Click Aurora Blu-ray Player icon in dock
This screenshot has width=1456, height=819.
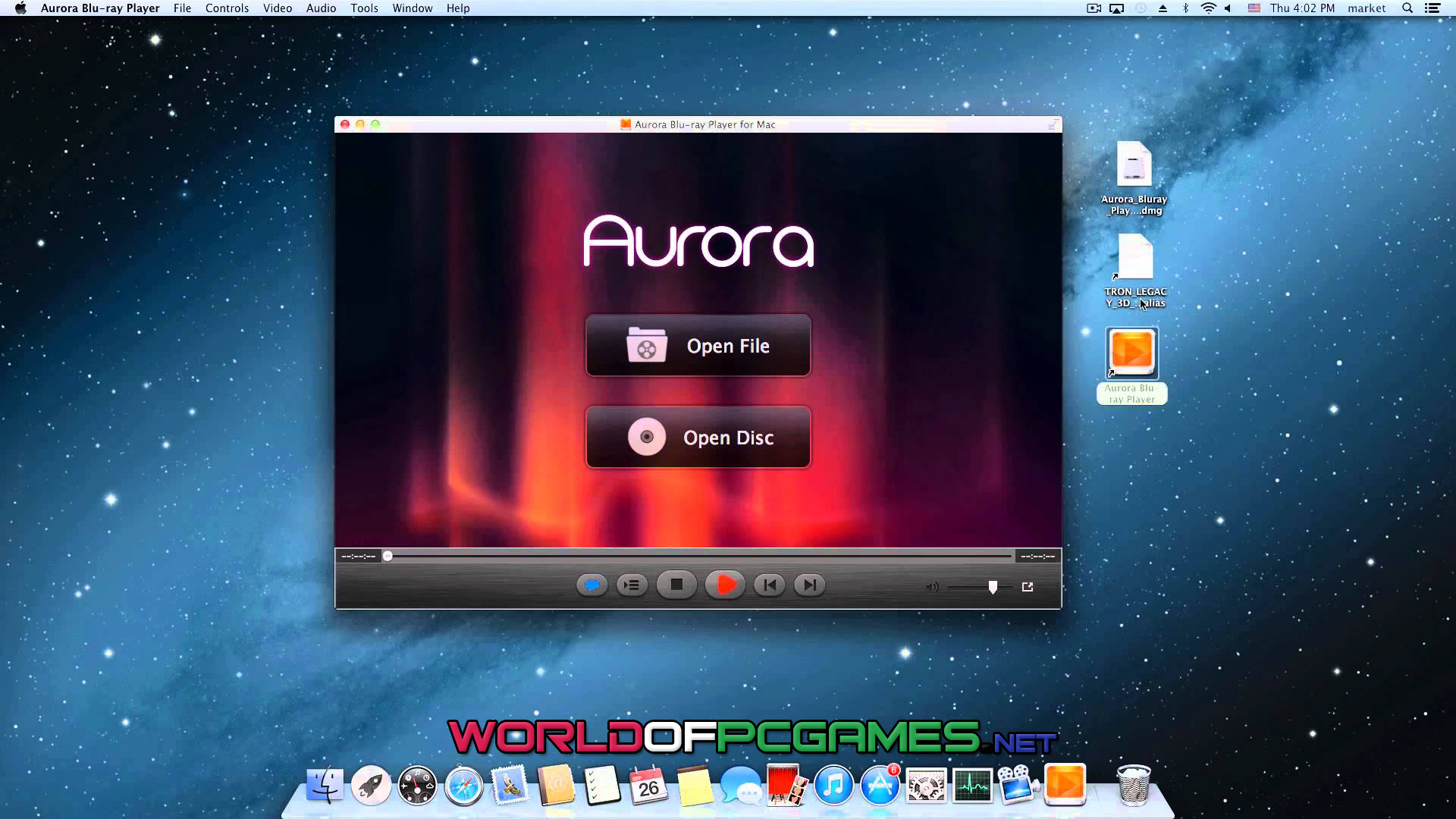click(x=1065, y=783)
